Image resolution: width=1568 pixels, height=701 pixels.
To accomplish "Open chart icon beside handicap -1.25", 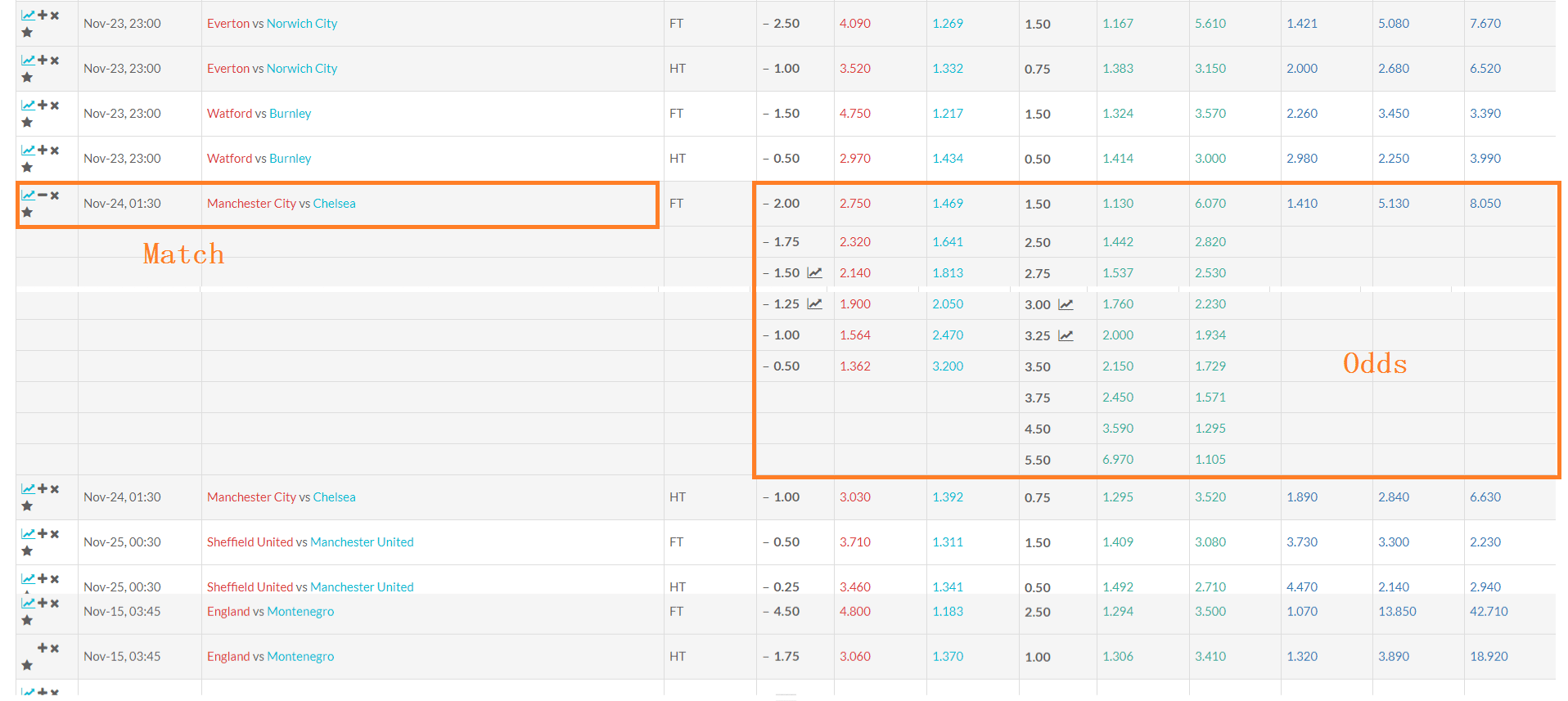I will click(814, 304).
